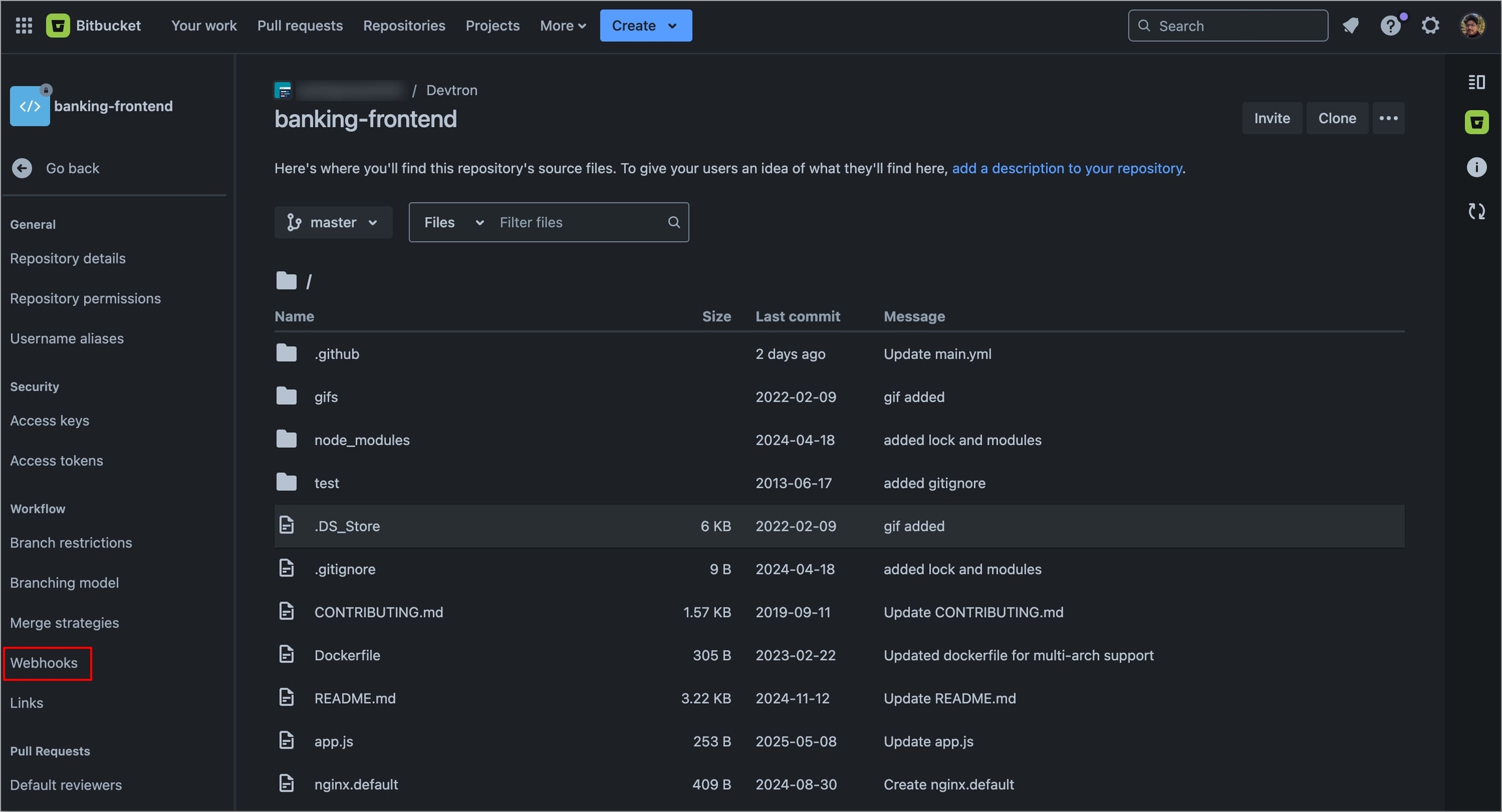Open the app switcher grid icon
This screenshot has height=812, width=1502.
(x=24, y=25)
